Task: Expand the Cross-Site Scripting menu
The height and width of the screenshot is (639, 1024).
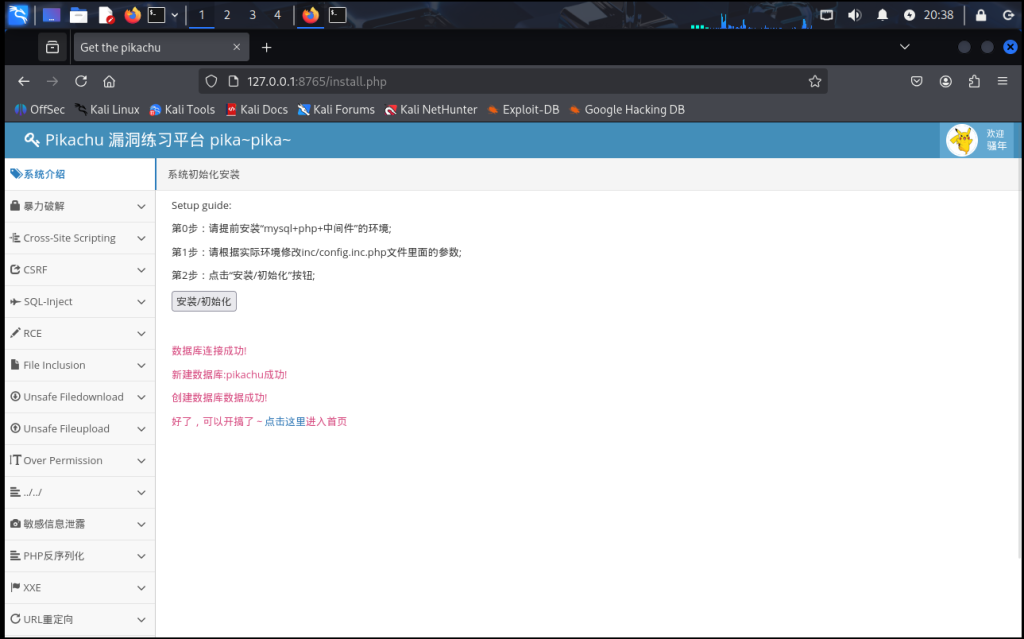Action: pyautogui.click(x=78, y=238)
